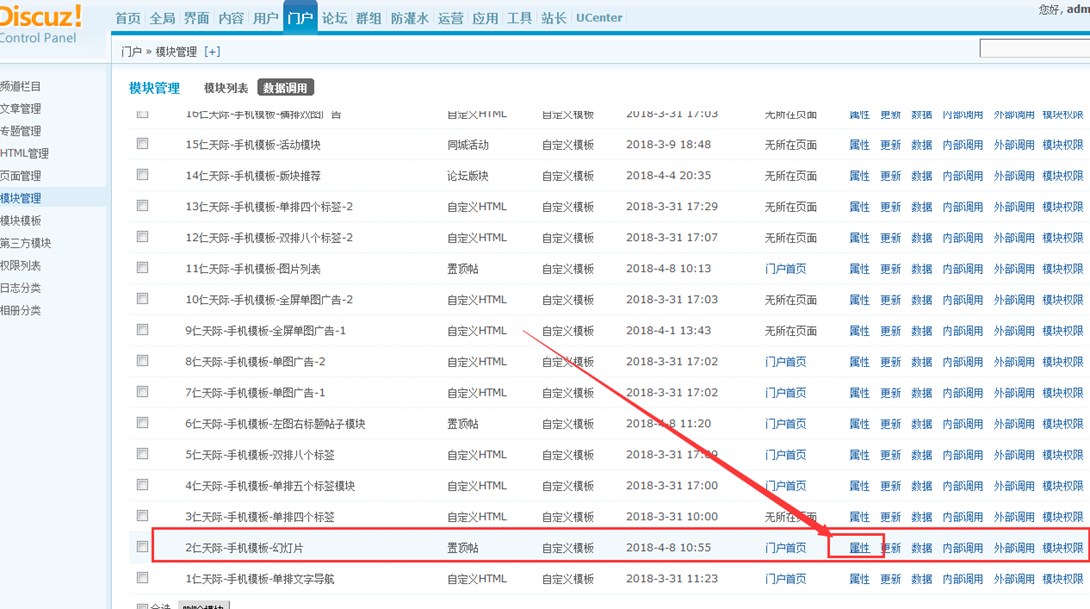The image size is (1090, 609).
Task: Click 更新 for 11仁天际-手机模板-图片列表
Action: [890, 268]
